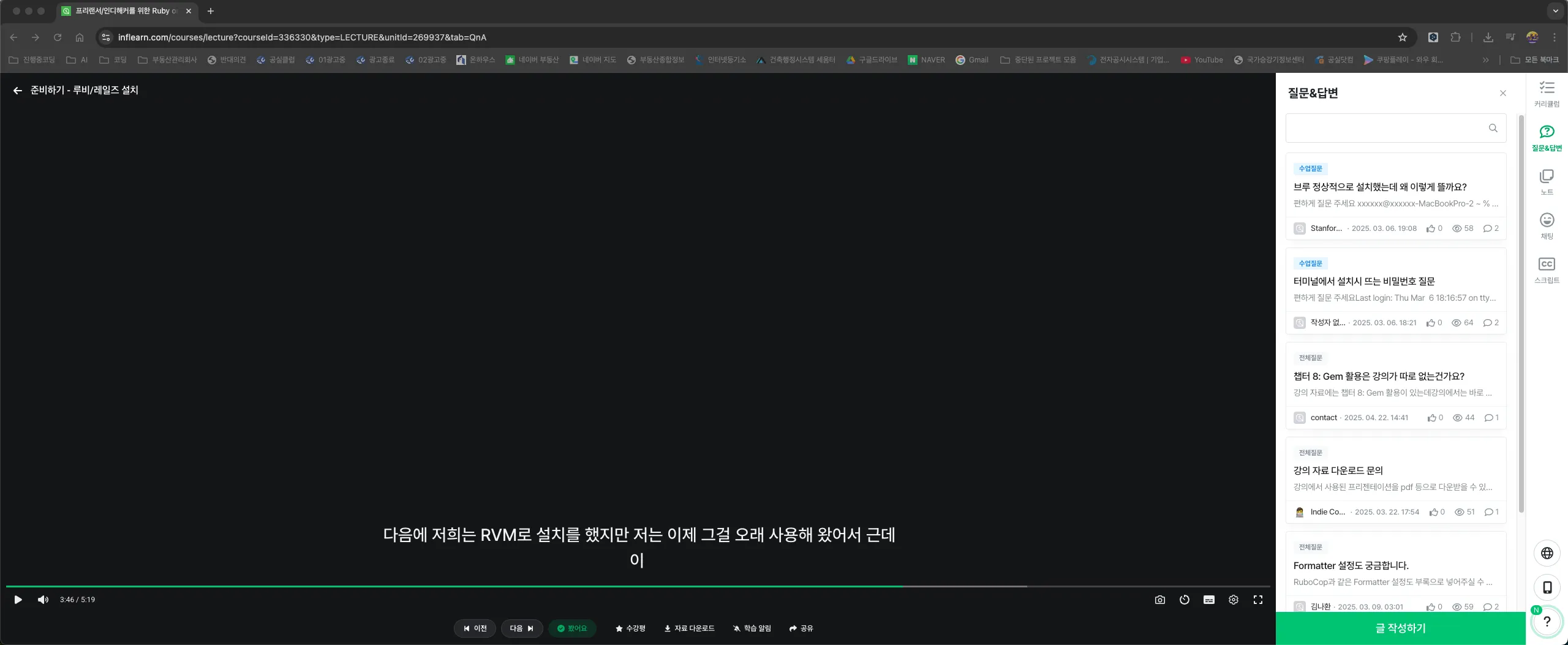Open the 채팅 chat sidebar tab
Screen dimensions: 1568x645
pos(1547,227)
